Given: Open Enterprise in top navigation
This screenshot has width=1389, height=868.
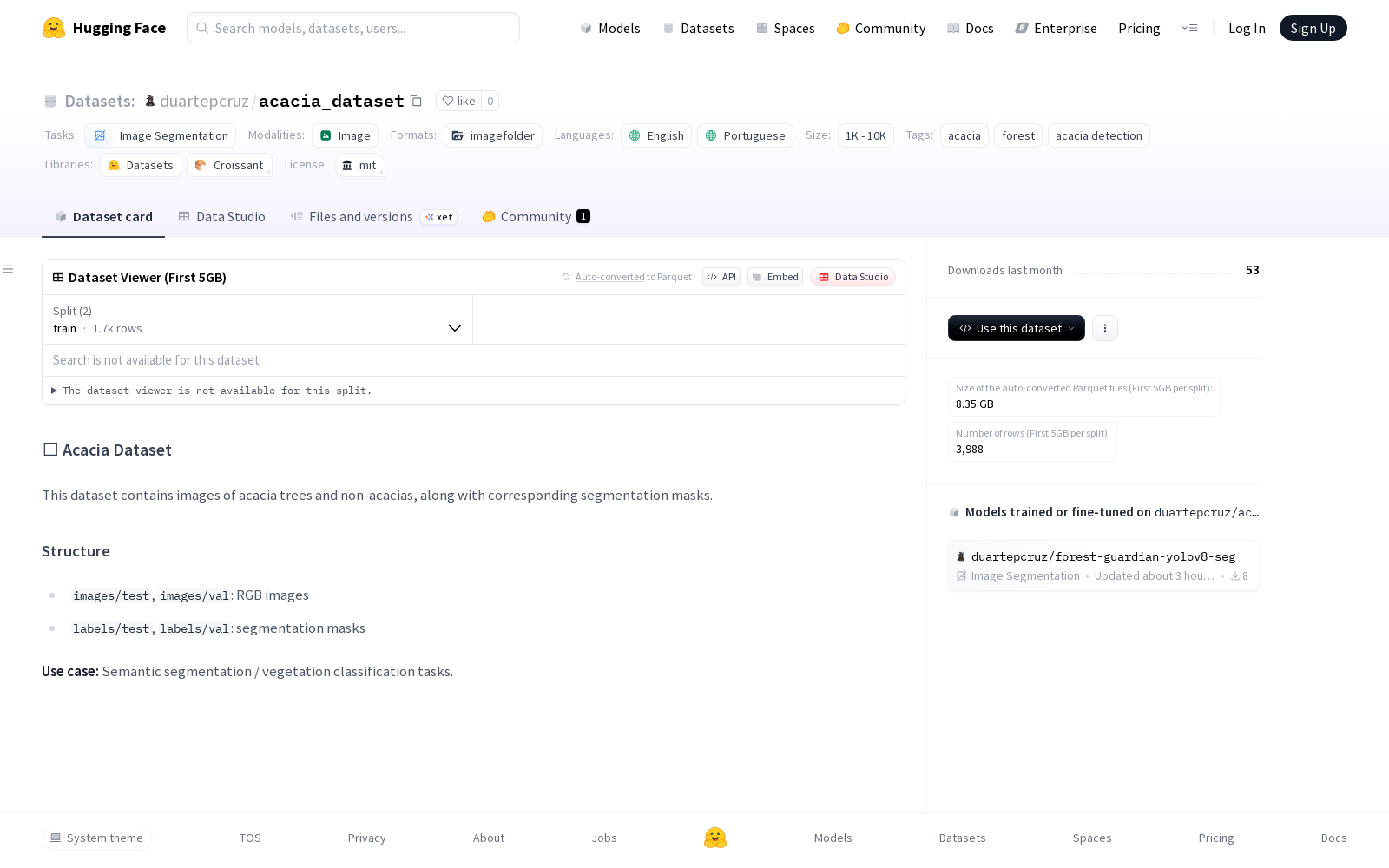Looking at the screenshot, I should click(1056, 28).
